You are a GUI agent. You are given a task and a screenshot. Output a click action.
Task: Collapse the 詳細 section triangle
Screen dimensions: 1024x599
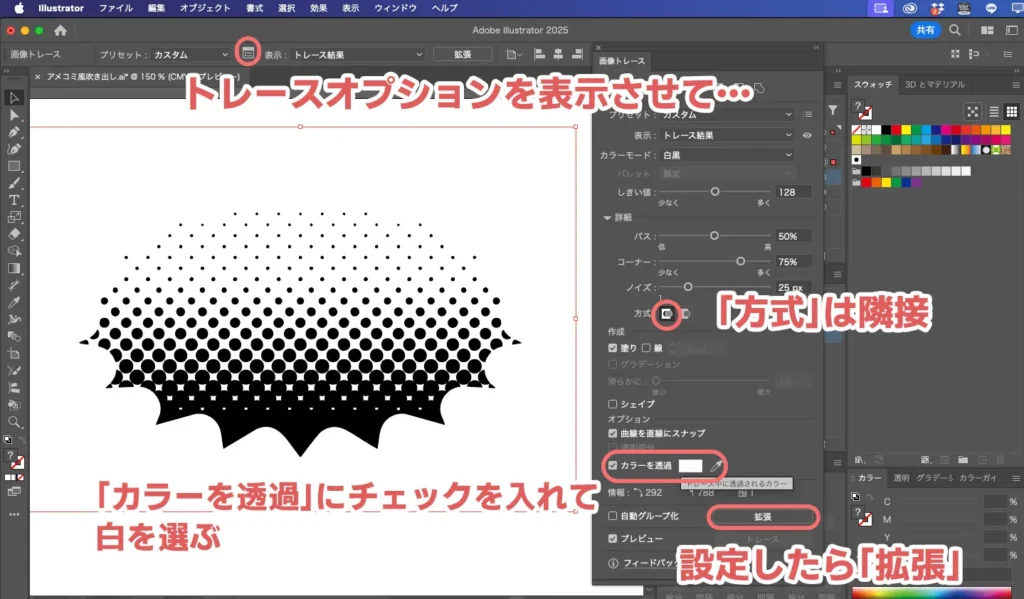(x=605, y=217)
